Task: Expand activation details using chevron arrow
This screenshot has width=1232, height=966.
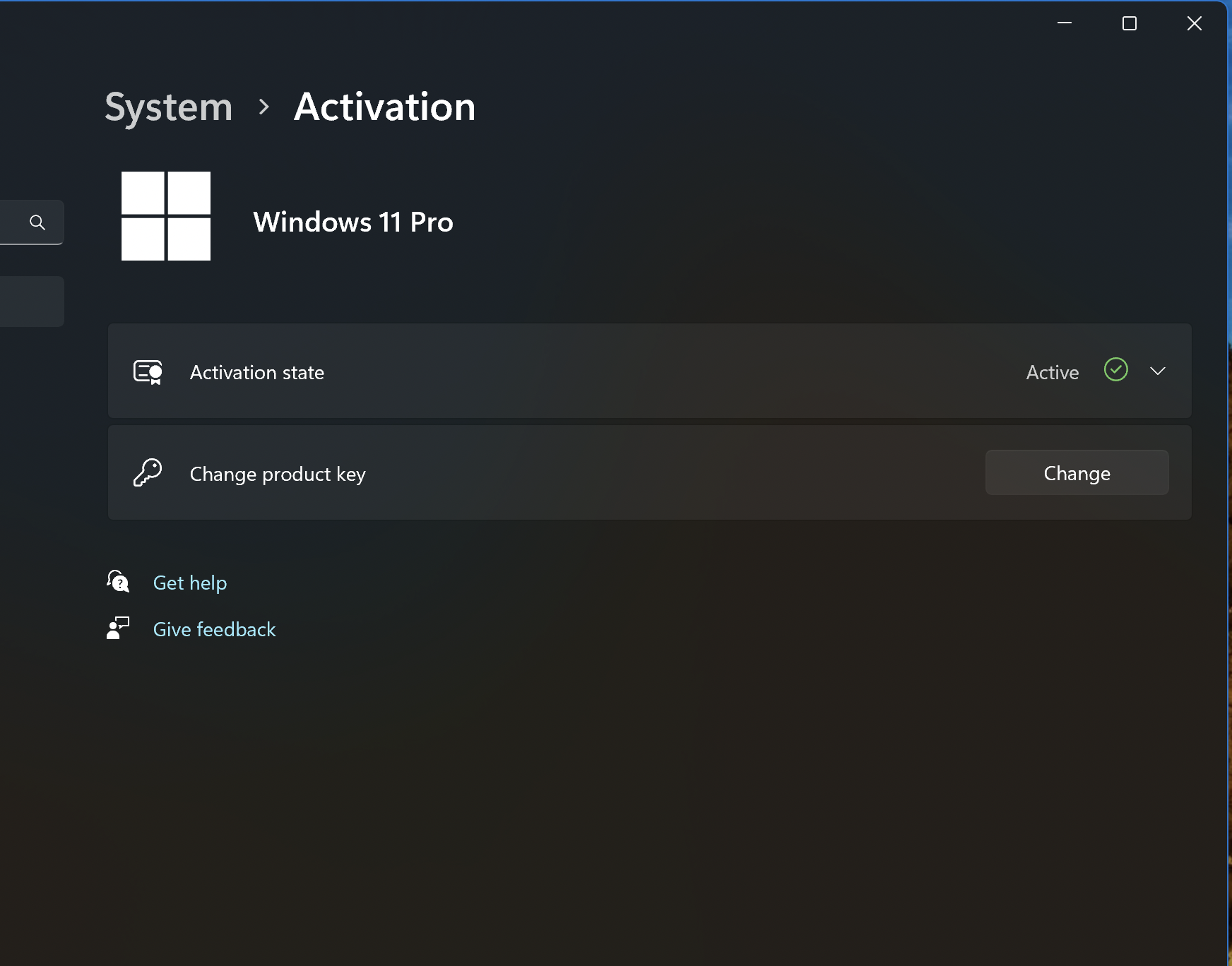Action: pyautogui.click(x=1157, y=371)
